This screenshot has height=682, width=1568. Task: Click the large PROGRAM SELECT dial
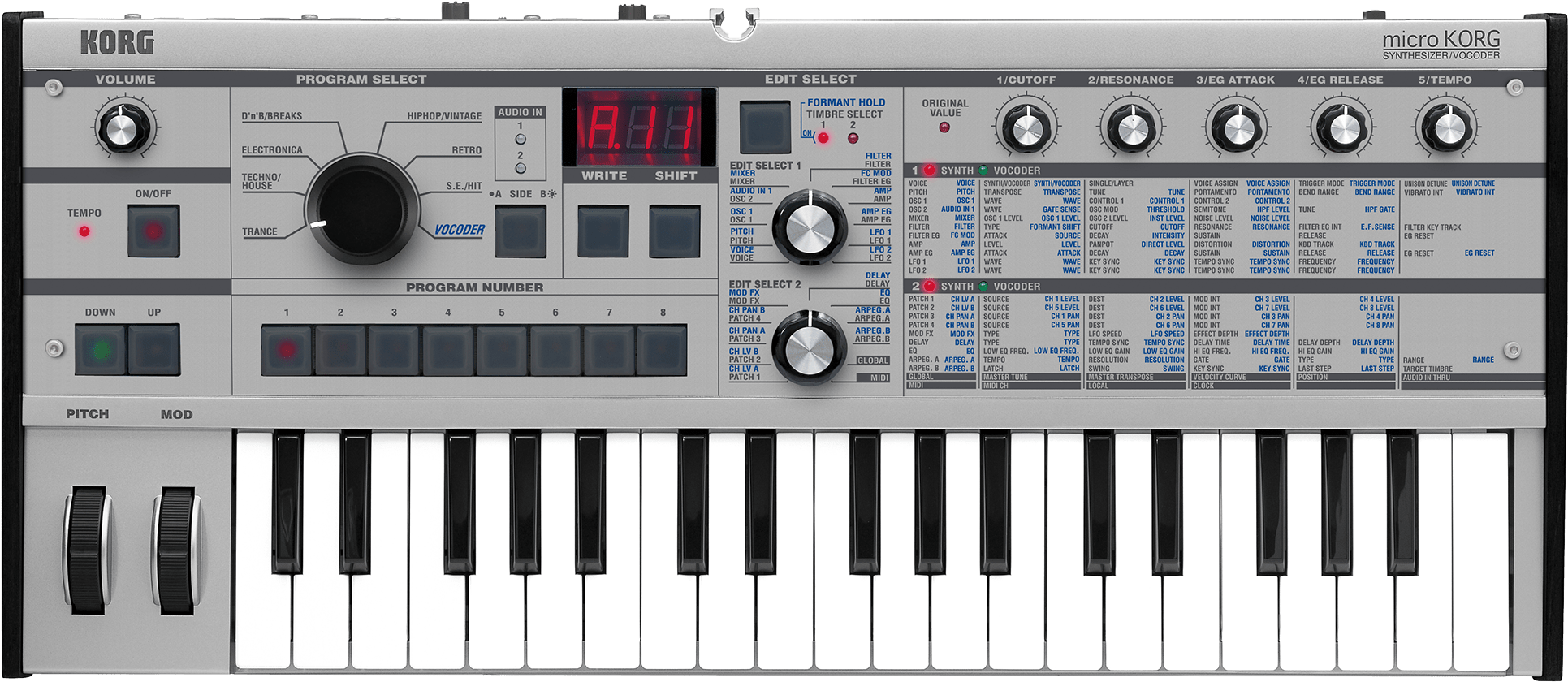click(362, 207)
